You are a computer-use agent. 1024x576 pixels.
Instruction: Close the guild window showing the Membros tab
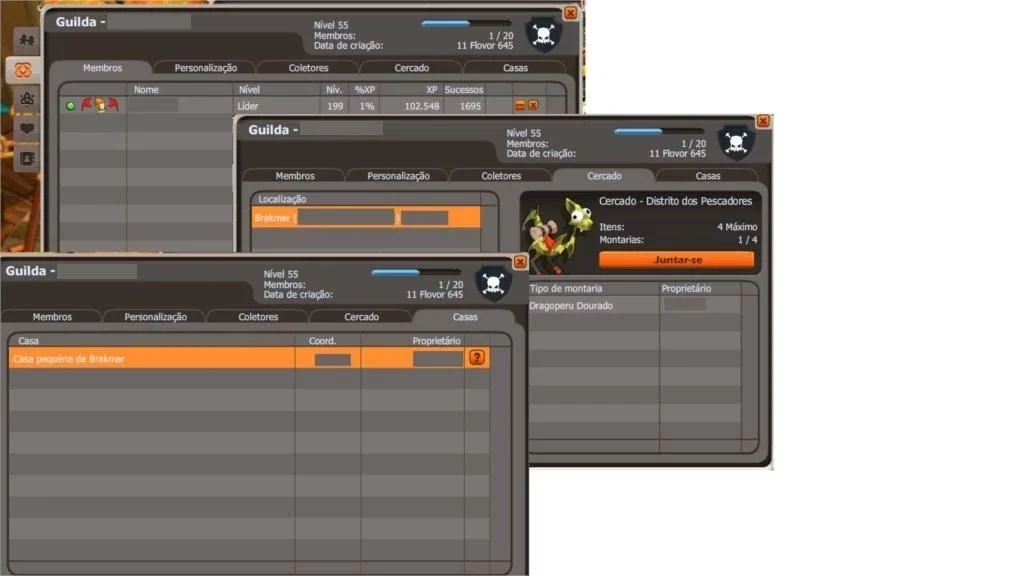[x=570, y=13]
